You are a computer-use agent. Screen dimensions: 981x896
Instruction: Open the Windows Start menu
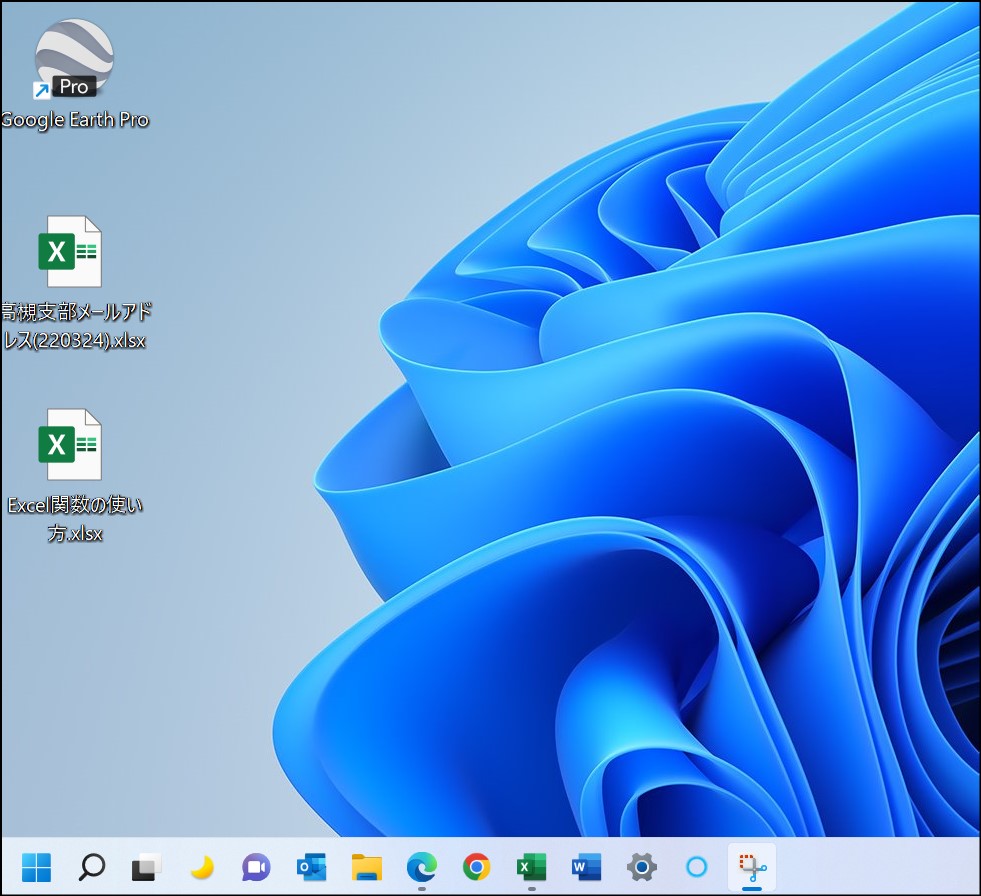click(x=37, y=866)
